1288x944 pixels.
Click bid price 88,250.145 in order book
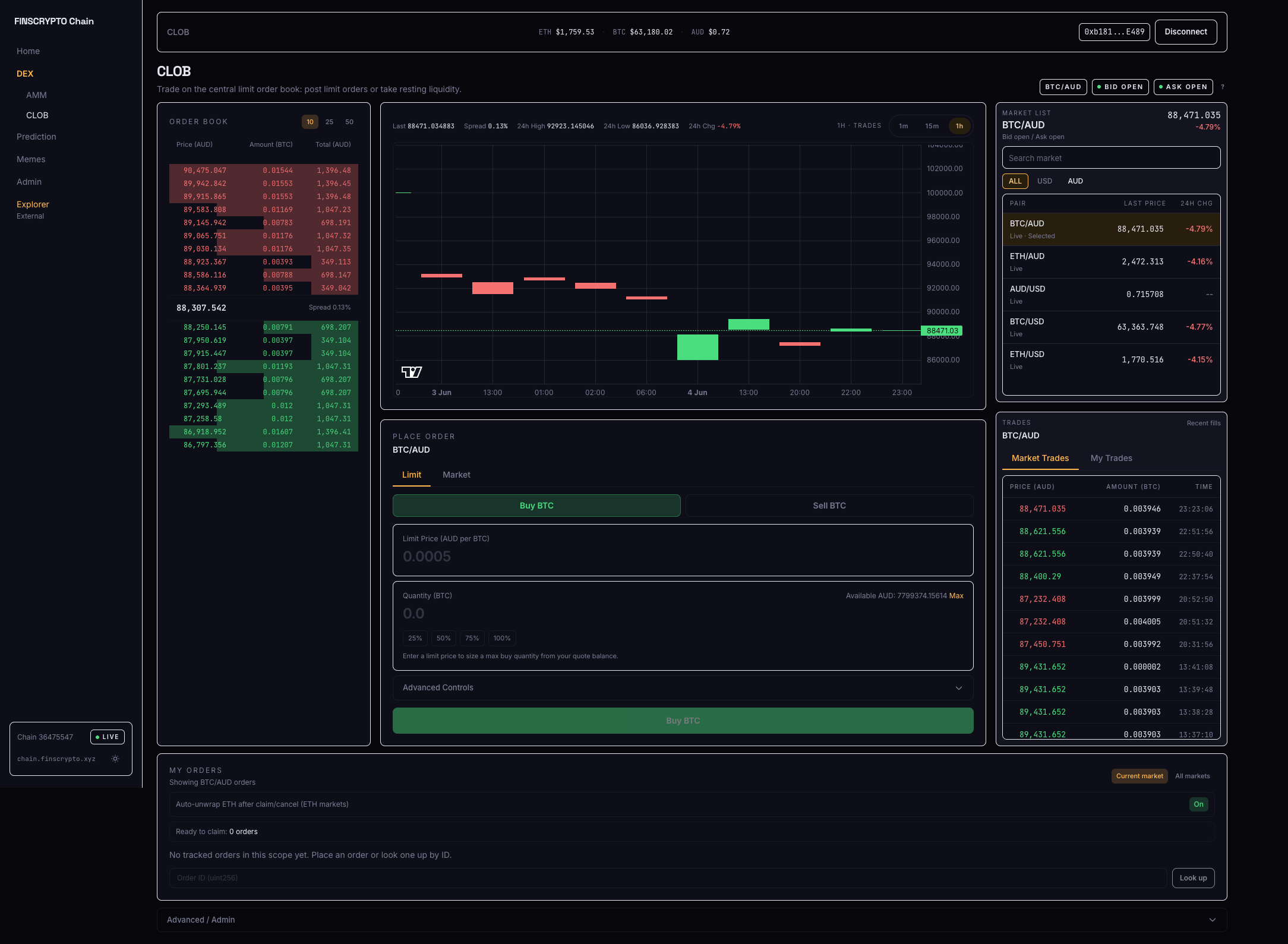[x=204, y=327]
